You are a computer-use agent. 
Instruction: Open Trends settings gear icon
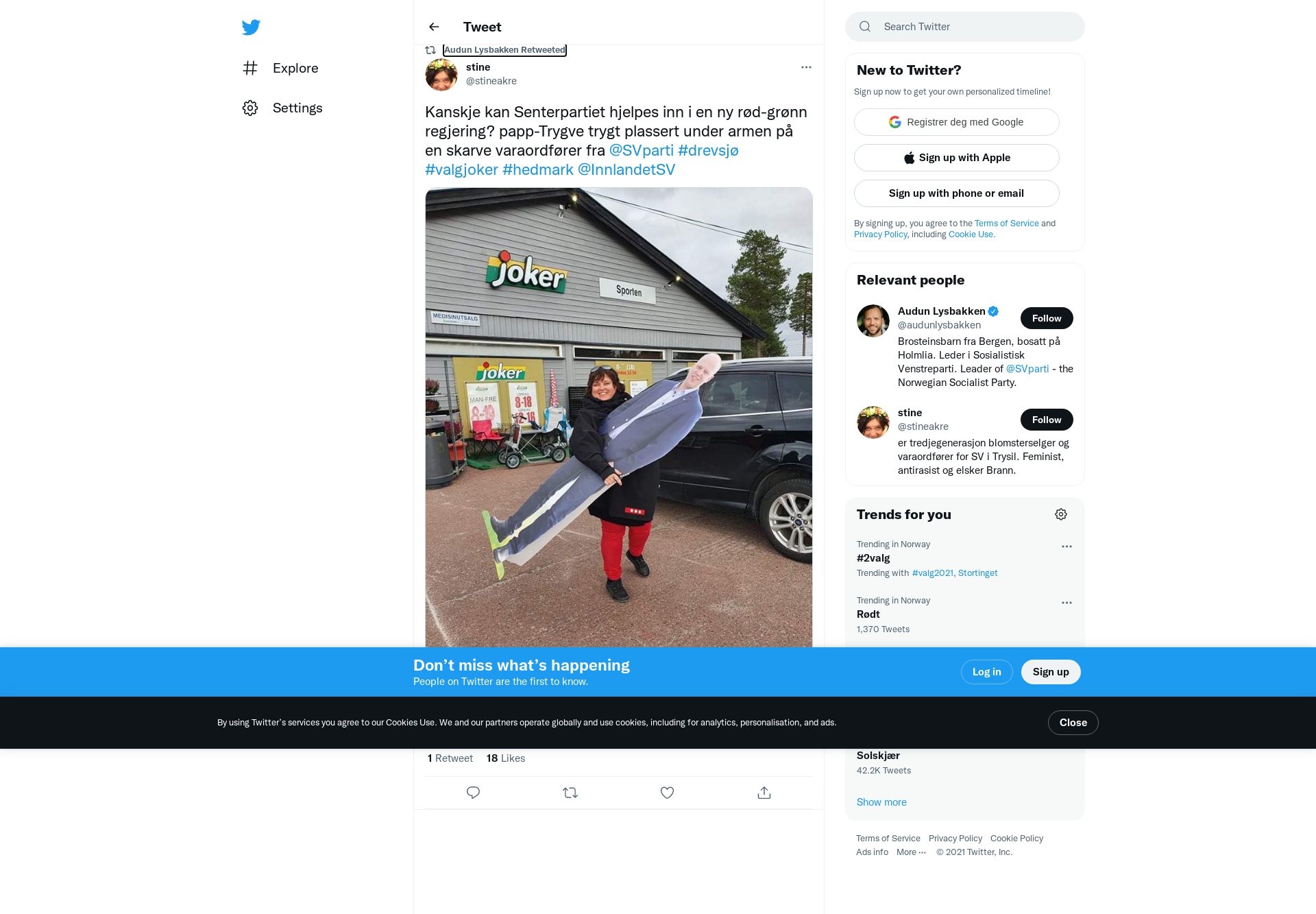[1061, 514]
